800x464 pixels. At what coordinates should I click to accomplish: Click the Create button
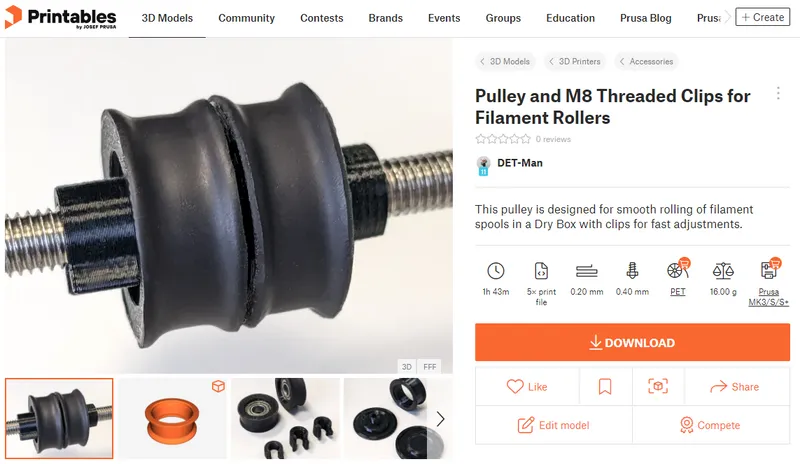762,17
